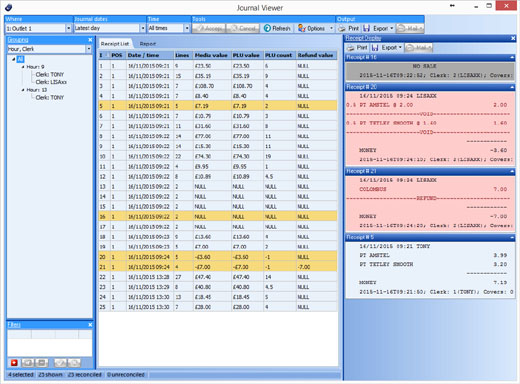Viewport: 520px width, 384px height.
Task: Click '0 unreconciled' in the status bar
Action: point(126,375)
